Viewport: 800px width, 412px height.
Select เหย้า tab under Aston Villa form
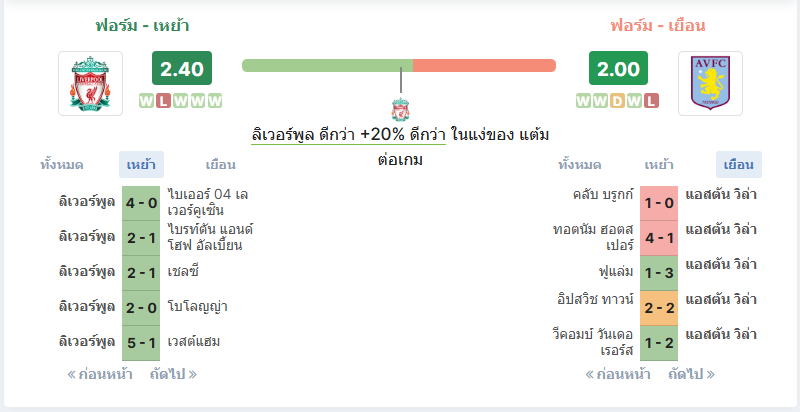tap(659, 165)
